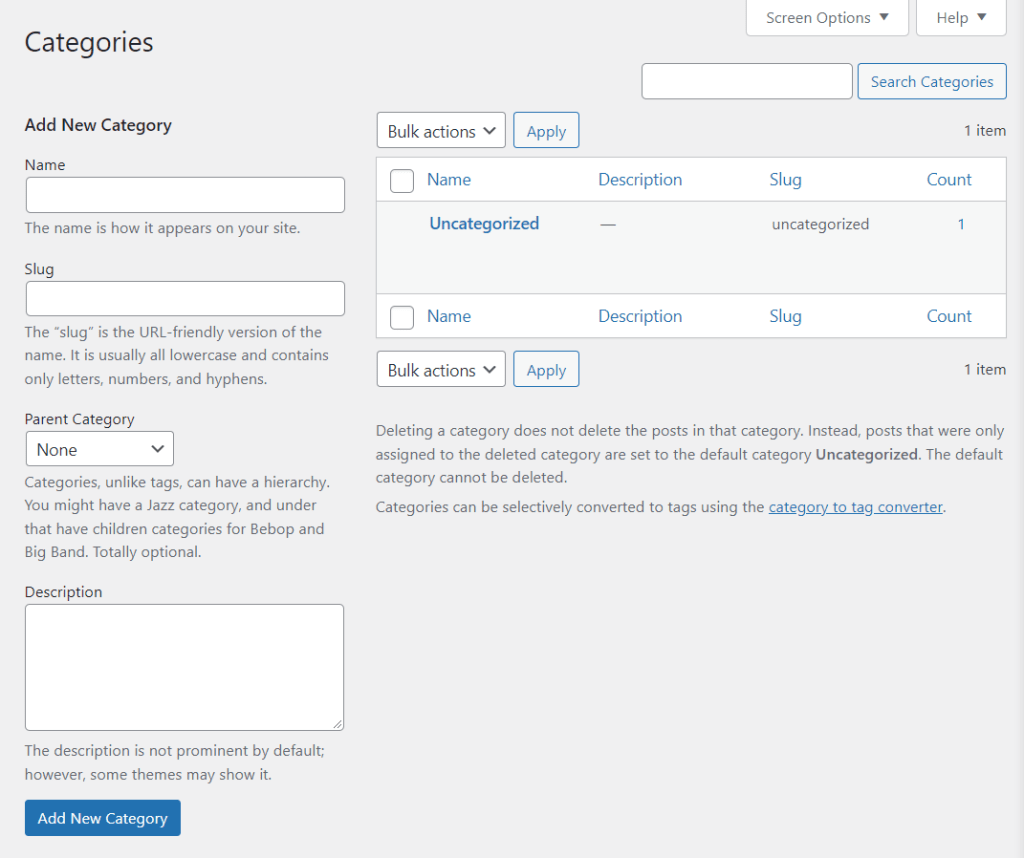The height and width of the screenshot is (858, 1024).
Task: Follow the category to tag converter link
Action: tap(855, 507)
